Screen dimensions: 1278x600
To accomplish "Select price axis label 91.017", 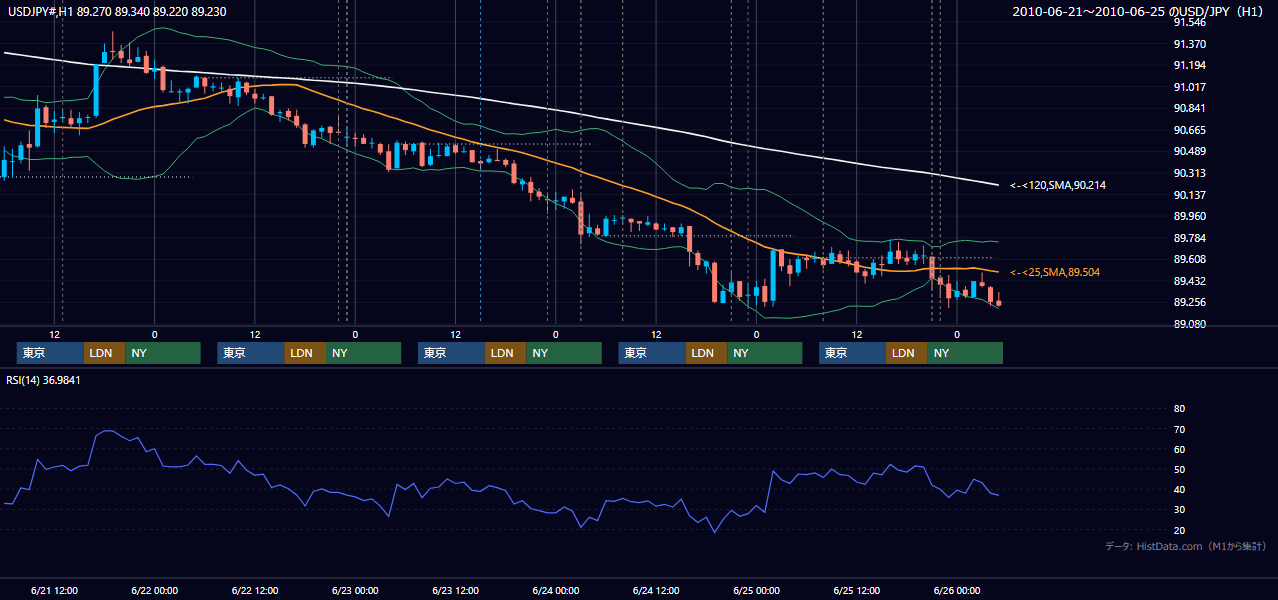I will click(1190, 87).
